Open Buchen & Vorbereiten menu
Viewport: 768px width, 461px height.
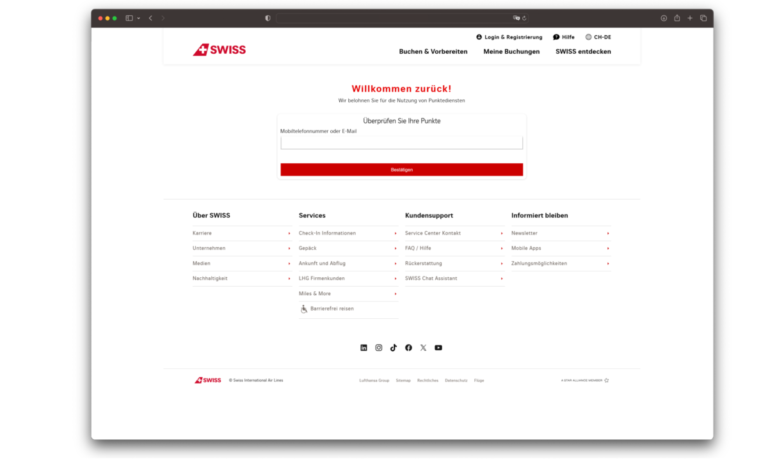pos(433,51)
